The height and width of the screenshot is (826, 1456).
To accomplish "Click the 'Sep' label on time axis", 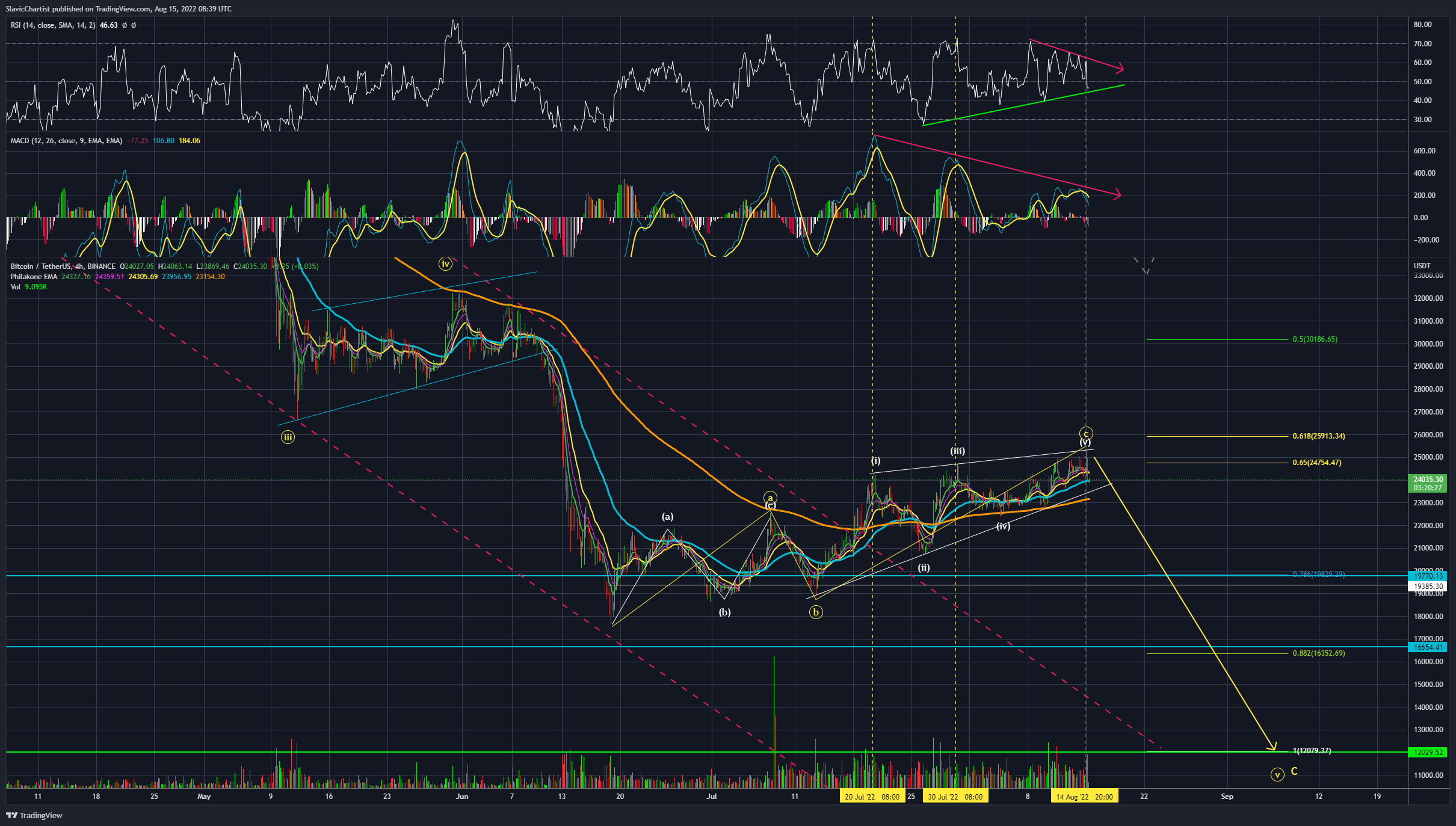I will pos(1227,797).
